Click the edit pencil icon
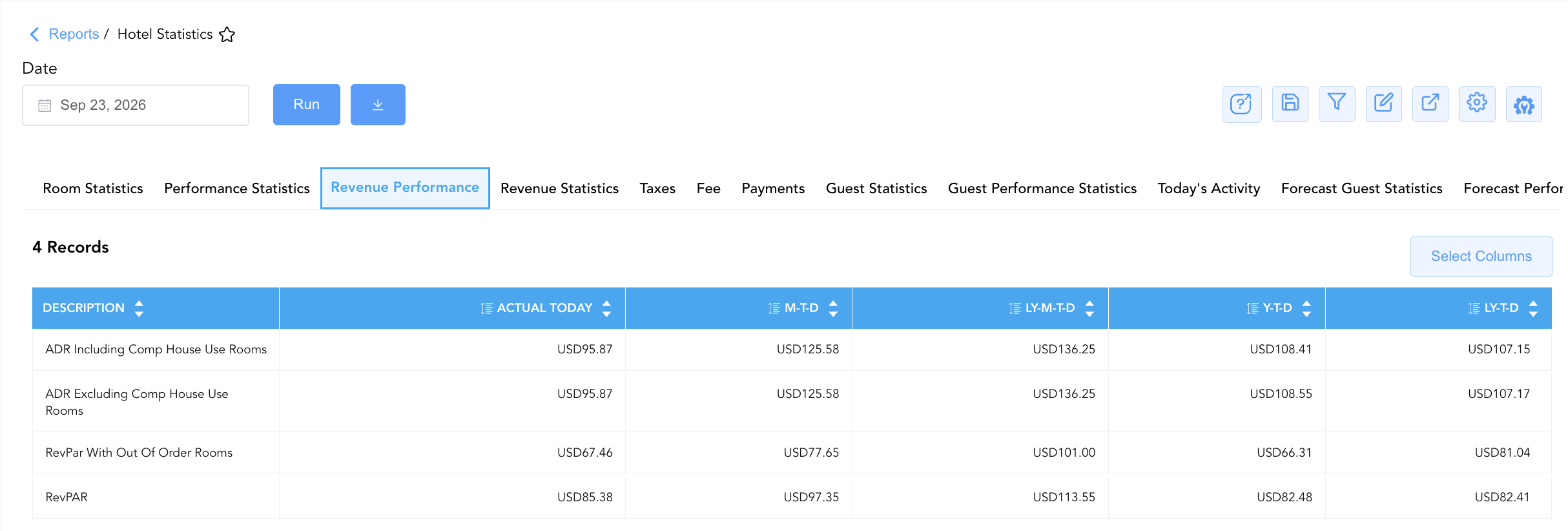 1383,104
